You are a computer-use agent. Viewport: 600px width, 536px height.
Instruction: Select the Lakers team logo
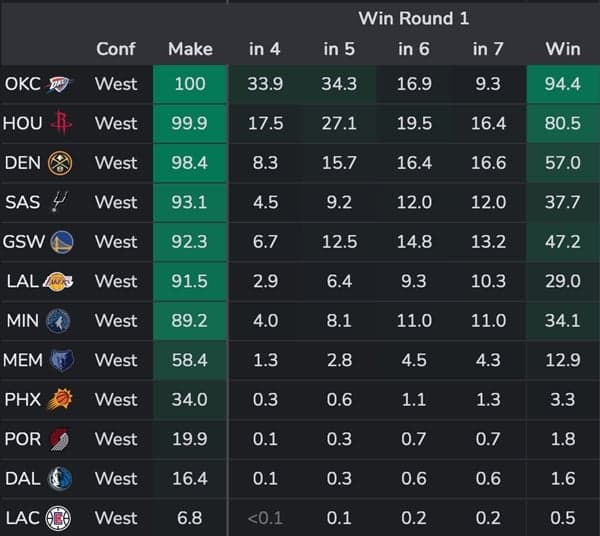(x=58, y=282)
